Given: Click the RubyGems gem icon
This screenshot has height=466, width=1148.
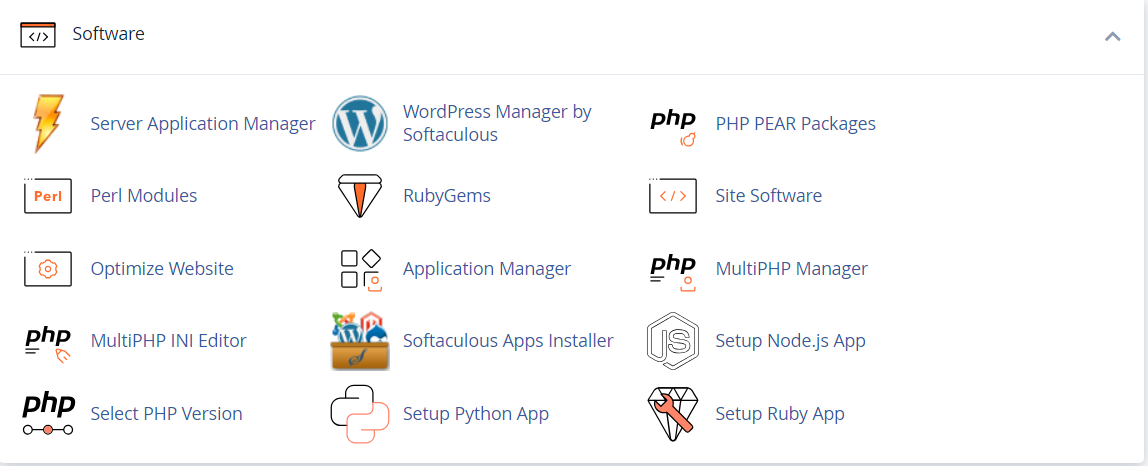Looking at the screenshot, I should [359, 196].
